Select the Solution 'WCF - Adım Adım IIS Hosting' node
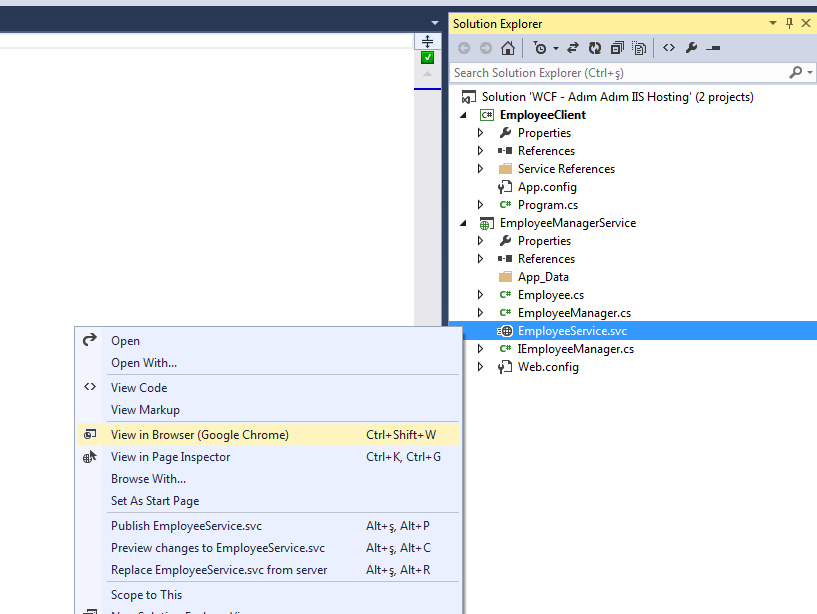Screen dimensions: 817x614 coord(617,97)
